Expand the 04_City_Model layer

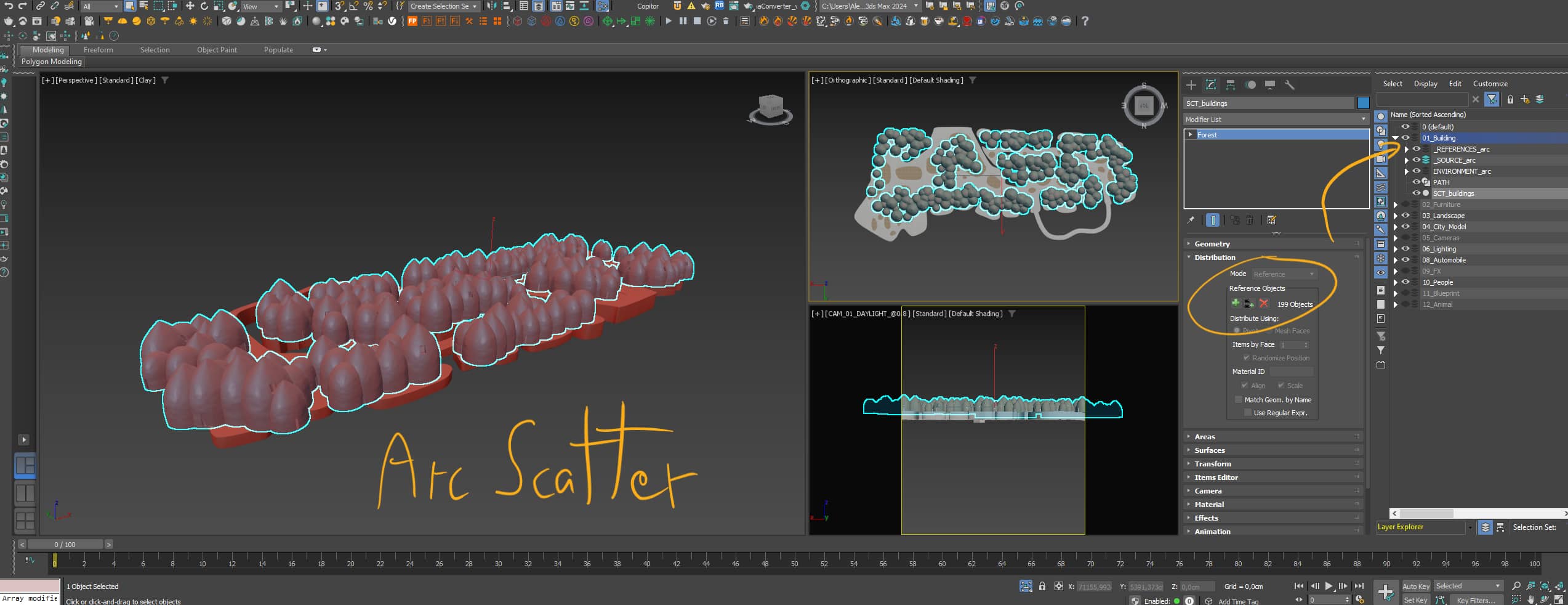point(1396,227)
